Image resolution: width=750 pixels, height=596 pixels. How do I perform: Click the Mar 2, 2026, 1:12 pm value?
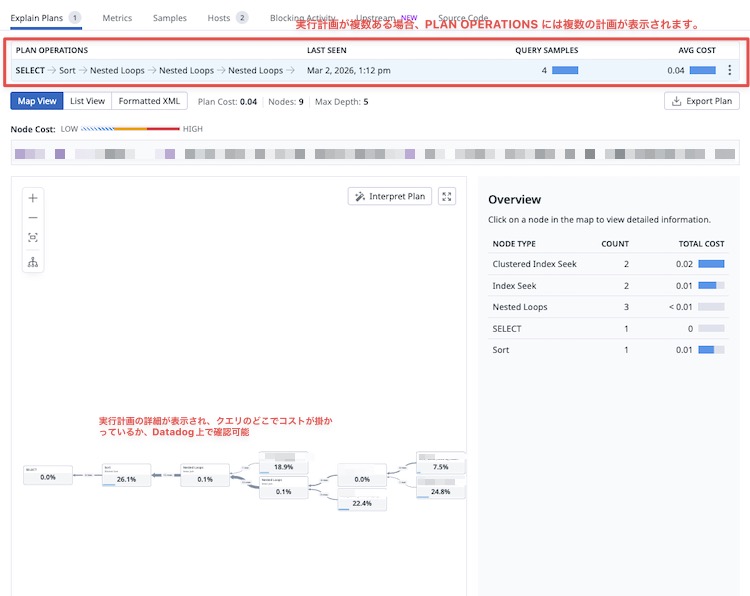coord(349,70)
